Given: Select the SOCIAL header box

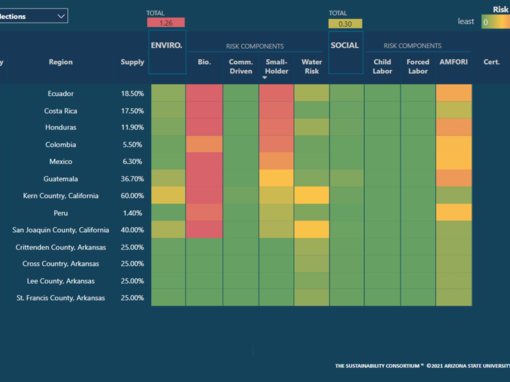Looking at the screenshot, I should click(346, 52).
